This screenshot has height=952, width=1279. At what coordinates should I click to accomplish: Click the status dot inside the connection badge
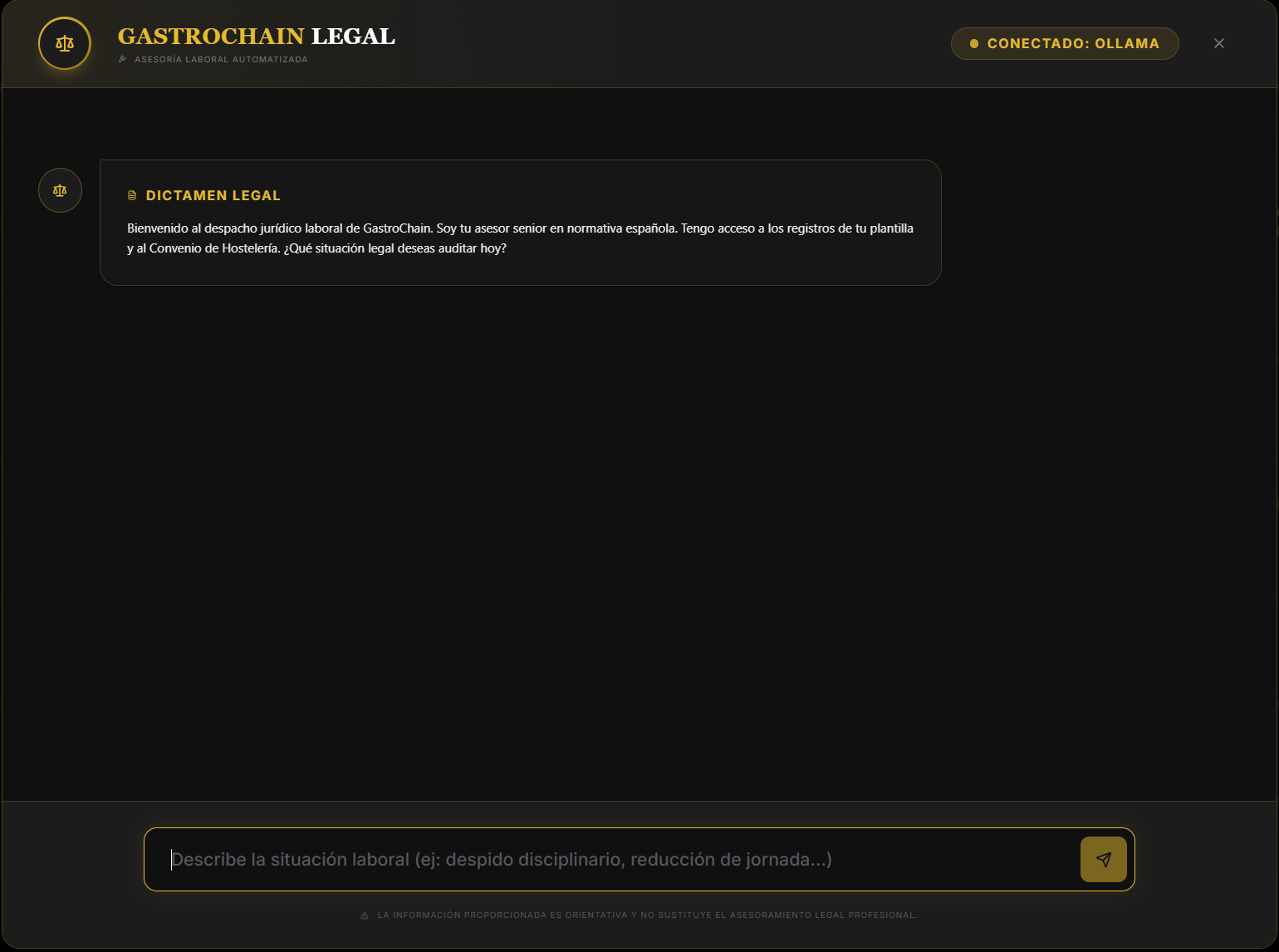pyautogui.click(x=973, y=43)
